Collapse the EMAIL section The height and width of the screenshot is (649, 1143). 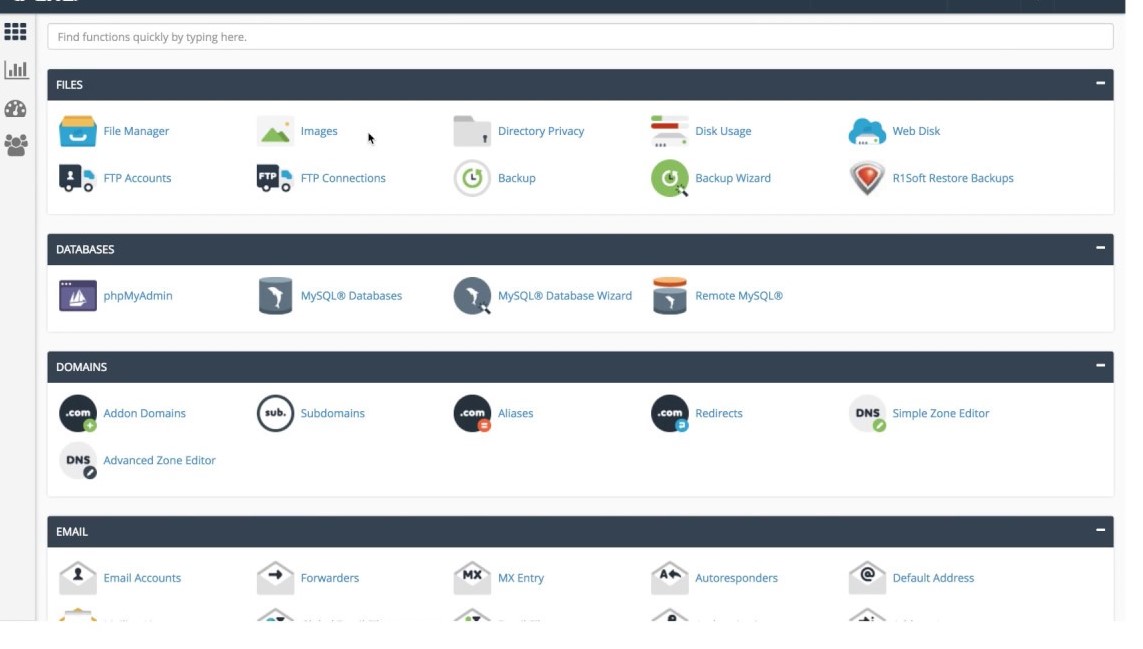coord(1100,530)
